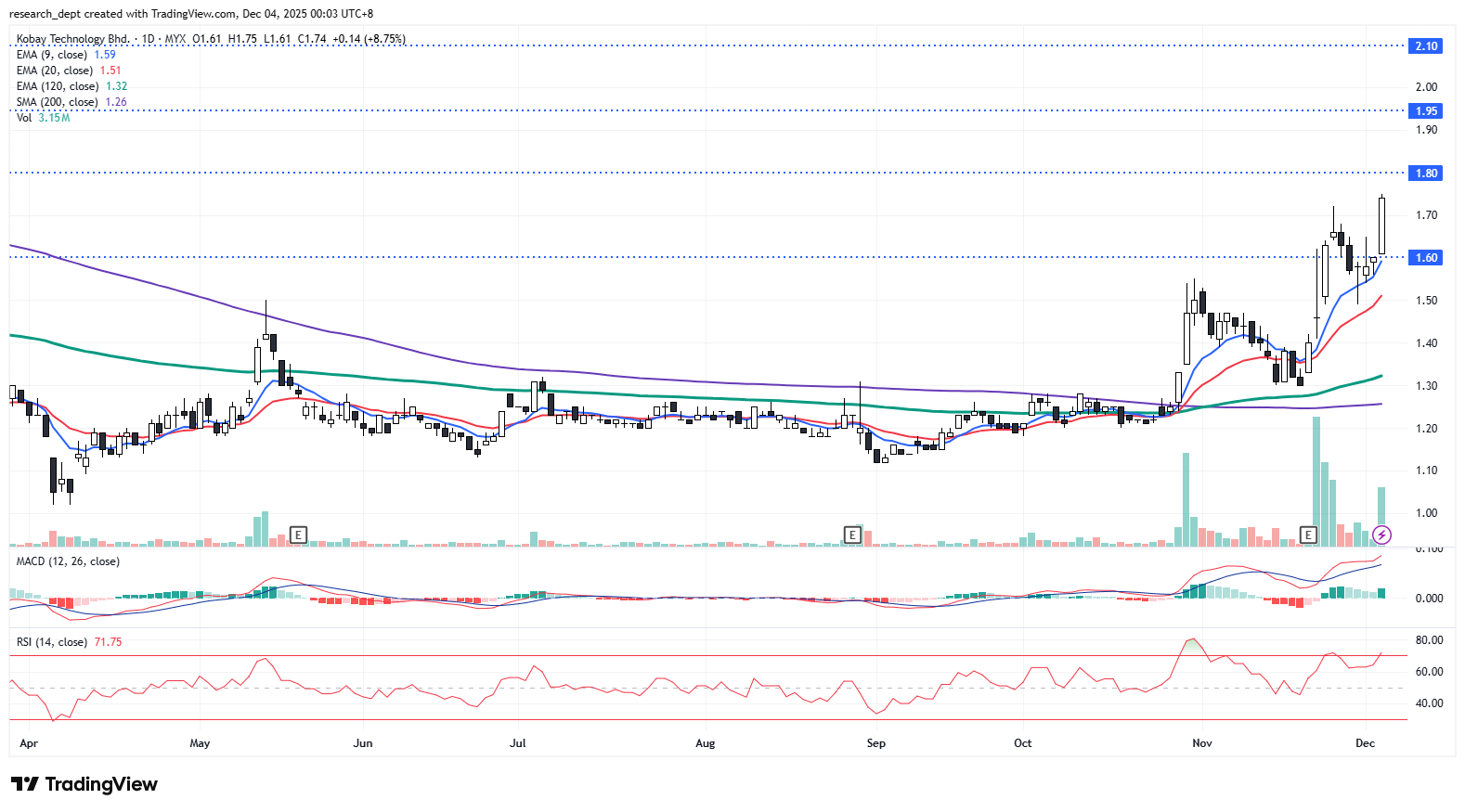Image resolution: width=1465 pixels, height=812 pixels.
Task: Select the 2.10 price level label
Action: click(x=1425, y=46)
